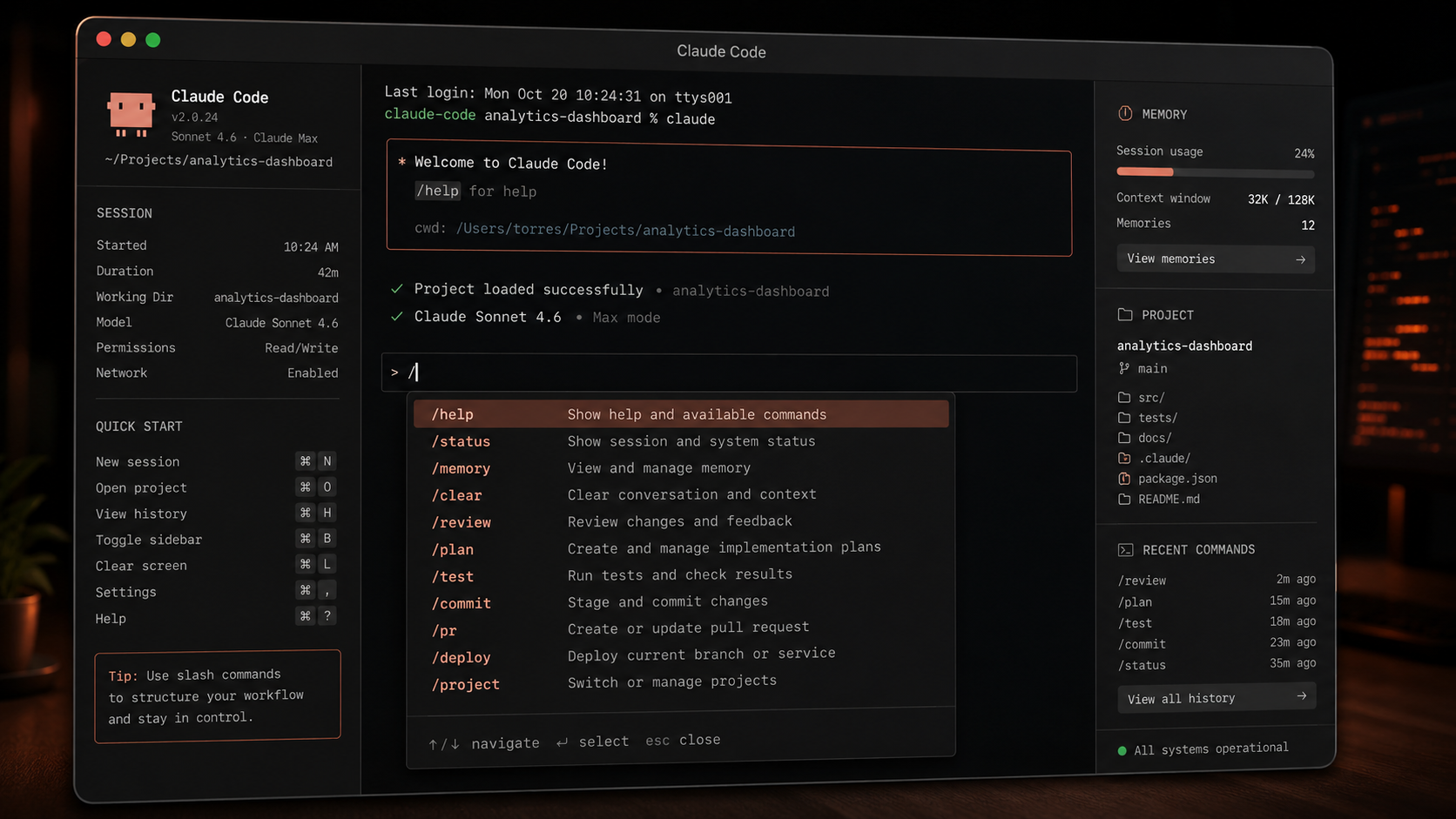
Task: Click the Project panel folder icon
Action: click(x=1125, y=314)
